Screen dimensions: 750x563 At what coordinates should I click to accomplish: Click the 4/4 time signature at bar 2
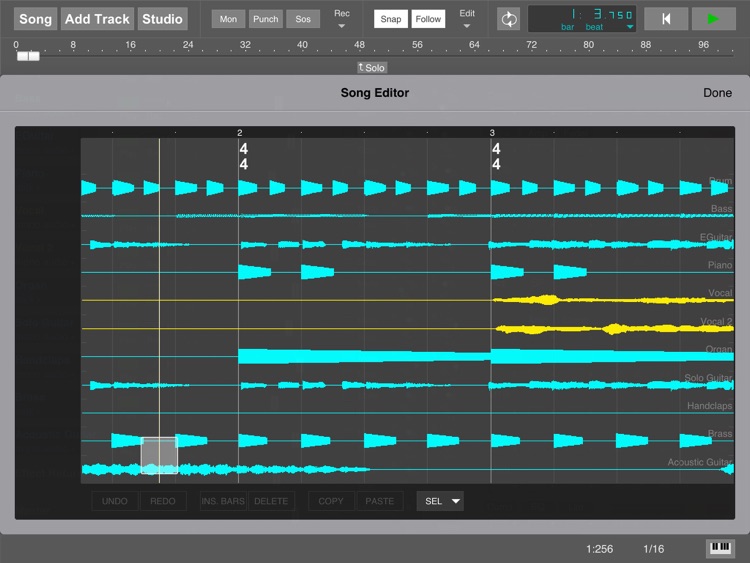click(244, 156)
